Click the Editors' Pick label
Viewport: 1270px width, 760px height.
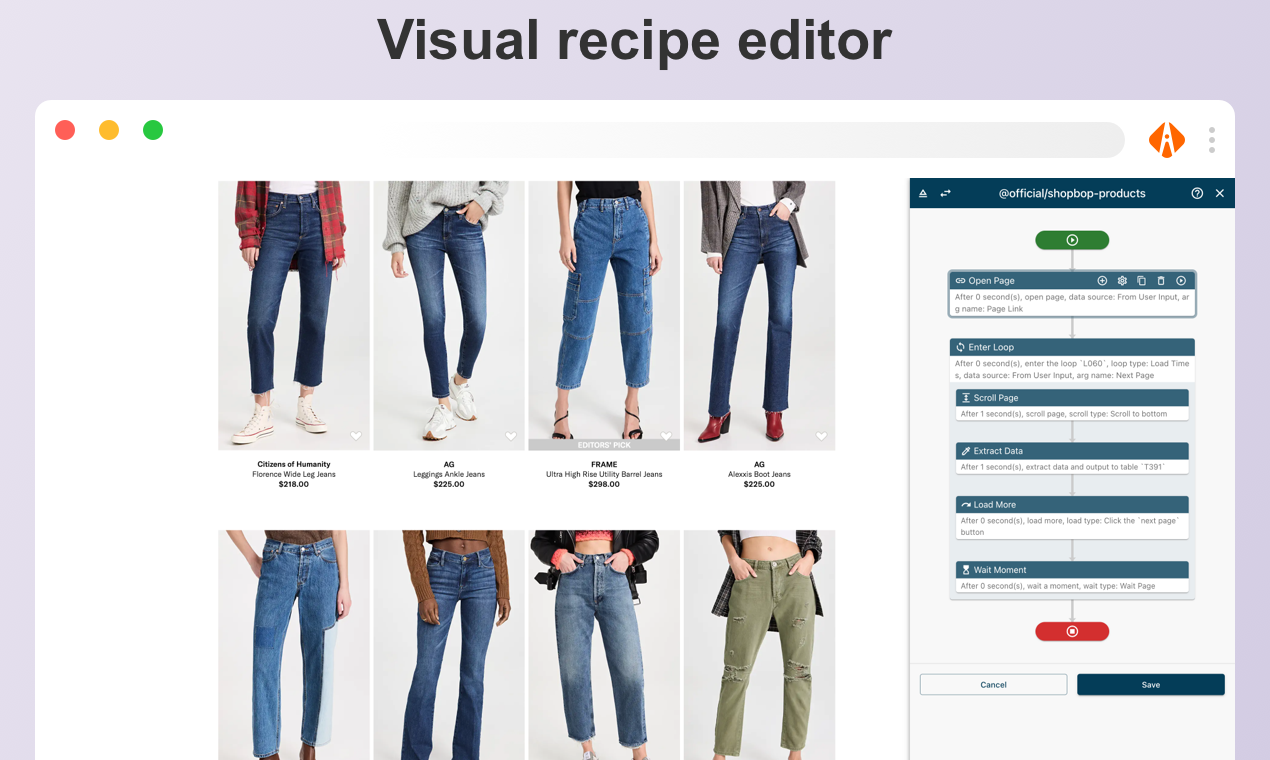[x=604, y=444]
